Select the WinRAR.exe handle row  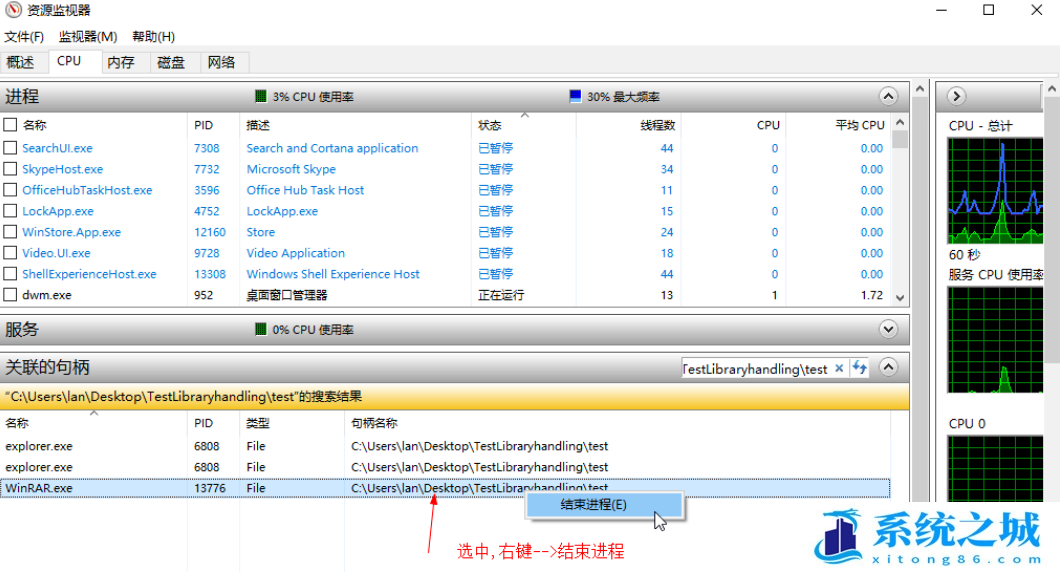click(445, 487)
